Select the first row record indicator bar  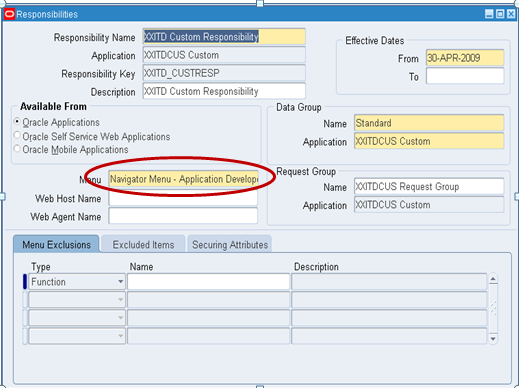[25, 281]
